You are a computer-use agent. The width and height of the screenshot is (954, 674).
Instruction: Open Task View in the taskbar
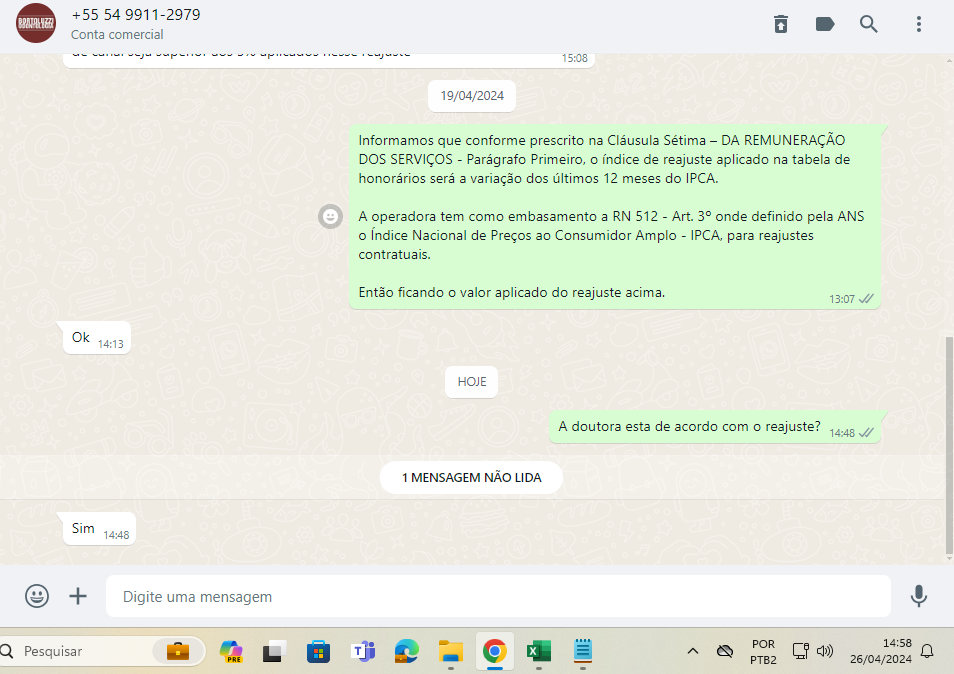click(x=274, y=651)
